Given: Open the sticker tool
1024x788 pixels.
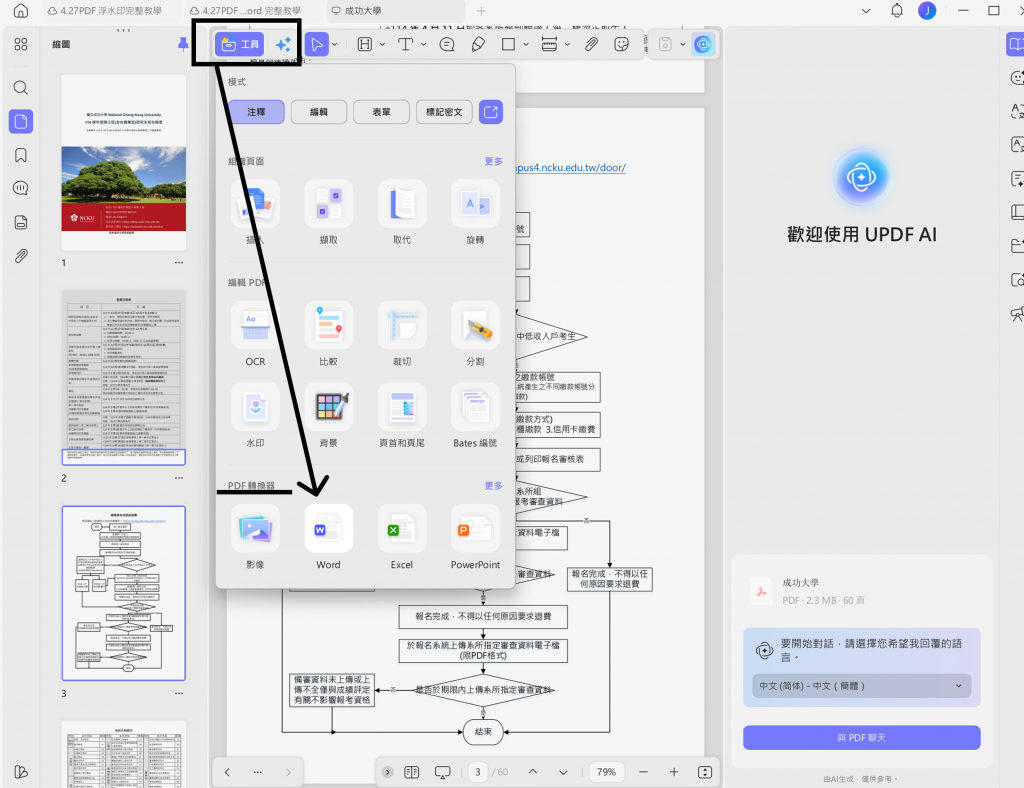Looking at the screenshot, I should pos(622,44).
